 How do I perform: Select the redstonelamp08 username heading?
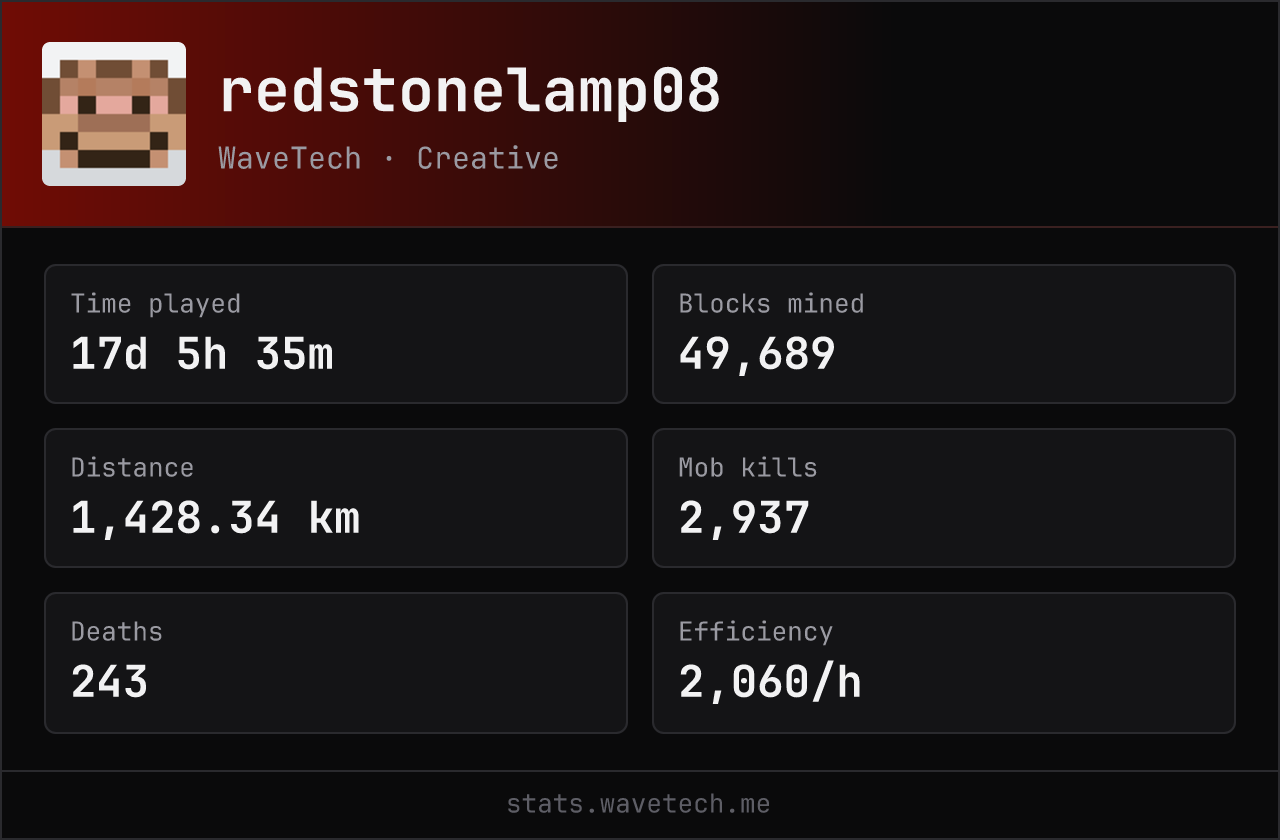pyautogui.click(x=470, y=92)
